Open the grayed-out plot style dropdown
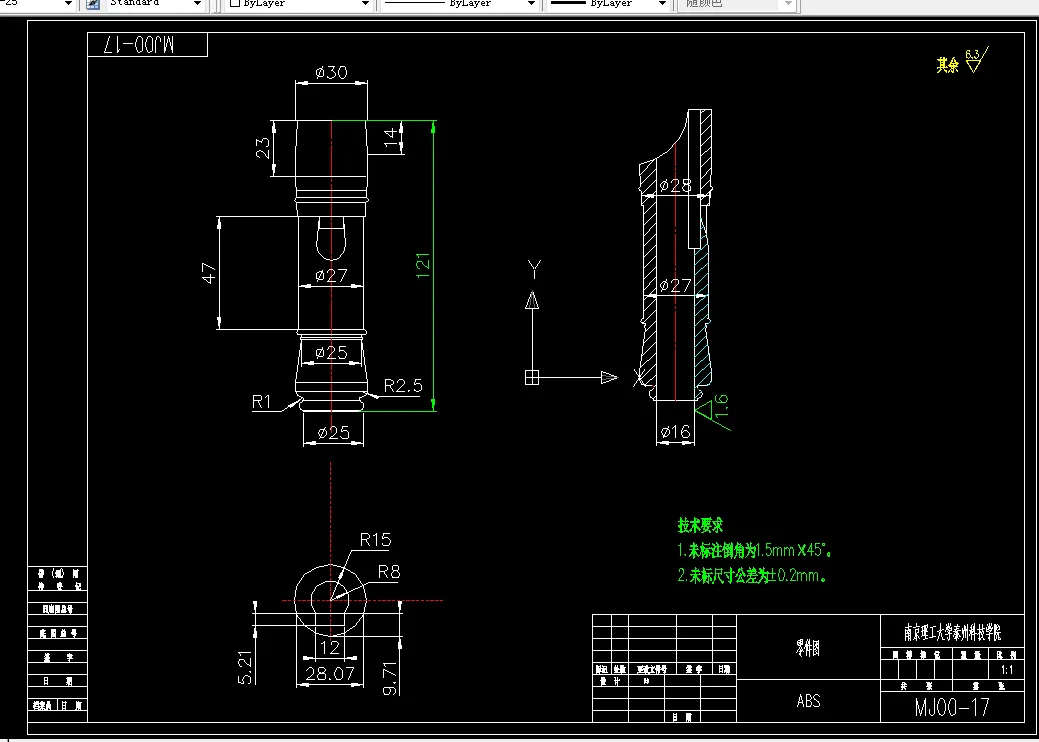This screenshot has height=742, width=1039. 788,4
